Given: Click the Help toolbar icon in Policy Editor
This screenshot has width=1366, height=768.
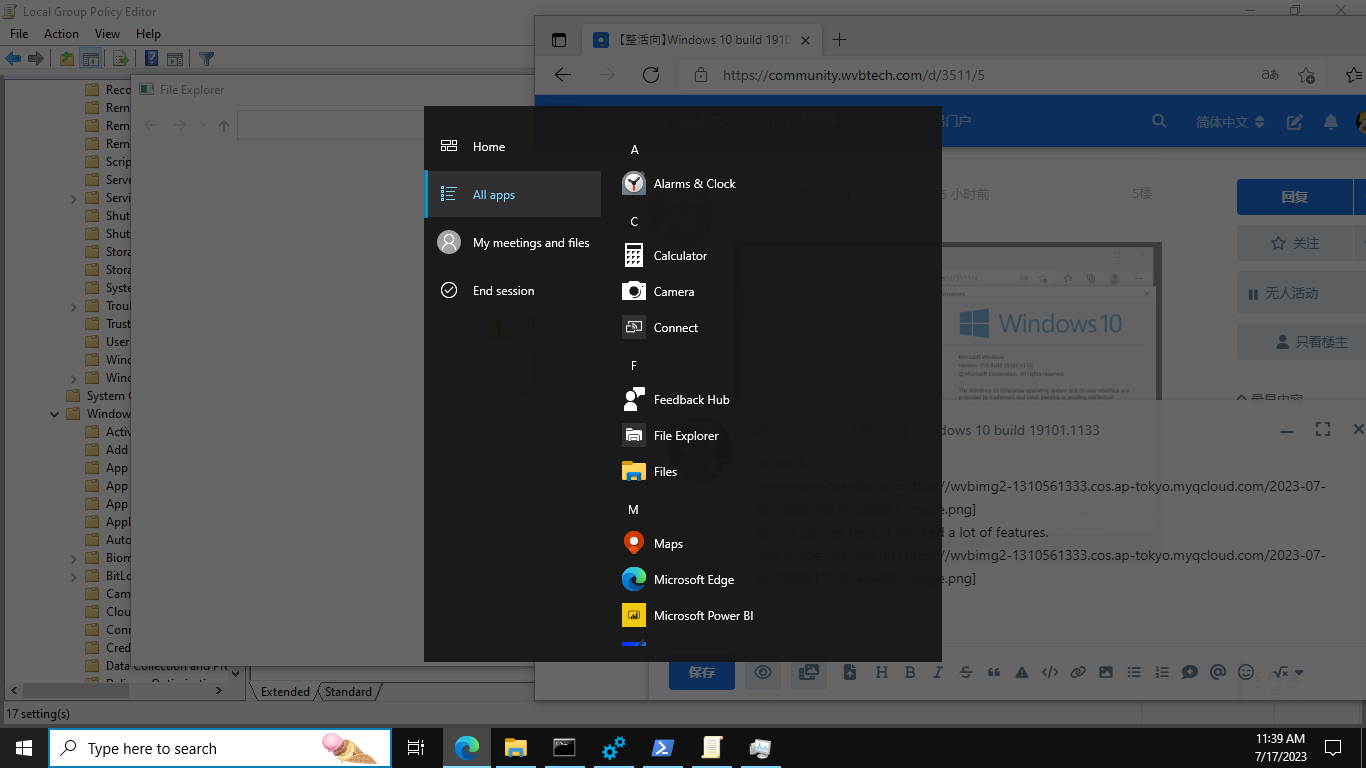Looking at the screenshot, I should click(151, 59).
